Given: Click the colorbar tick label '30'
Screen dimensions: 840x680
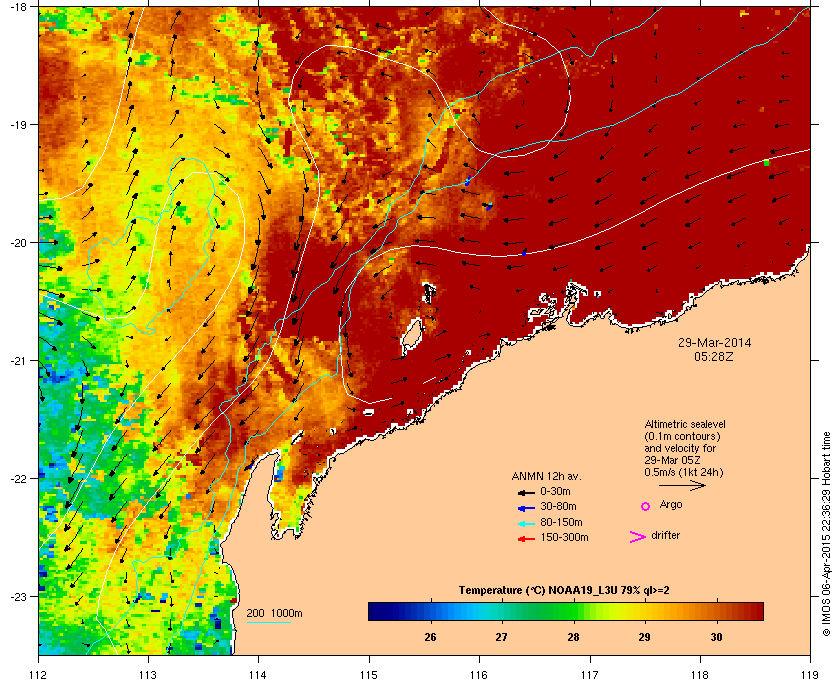Looking at the screenshot, I should click(x=716, y=637).
